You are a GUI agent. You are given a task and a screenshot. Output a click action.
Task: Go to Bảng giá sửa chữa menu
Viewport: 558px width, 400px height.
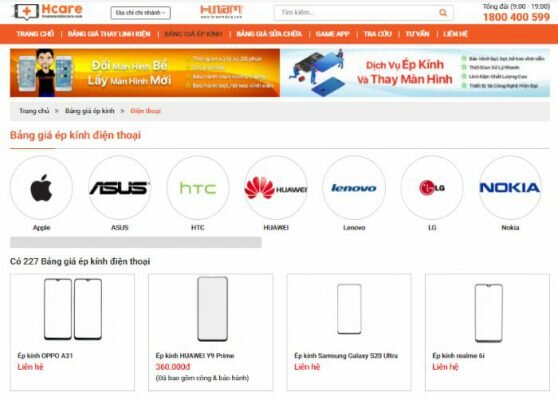269,34
